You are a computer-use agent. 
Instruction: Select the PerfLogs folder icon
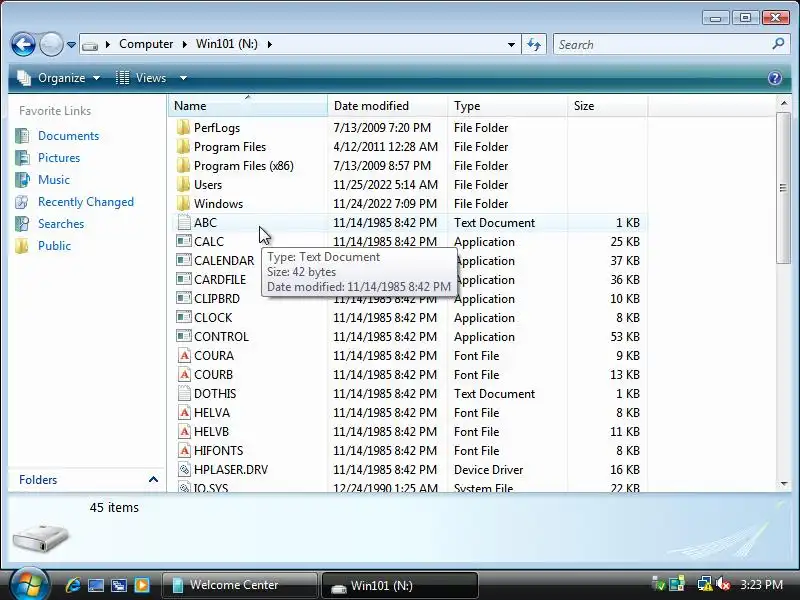183,128
